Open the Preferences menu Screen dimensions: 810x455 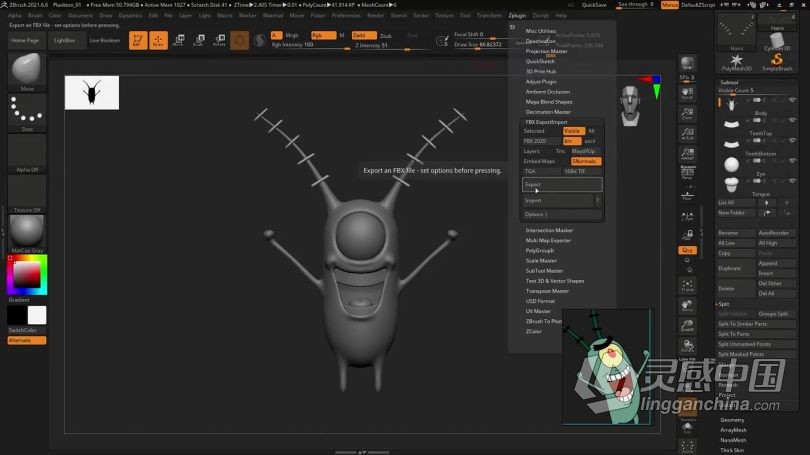click(x=346, y=15)
